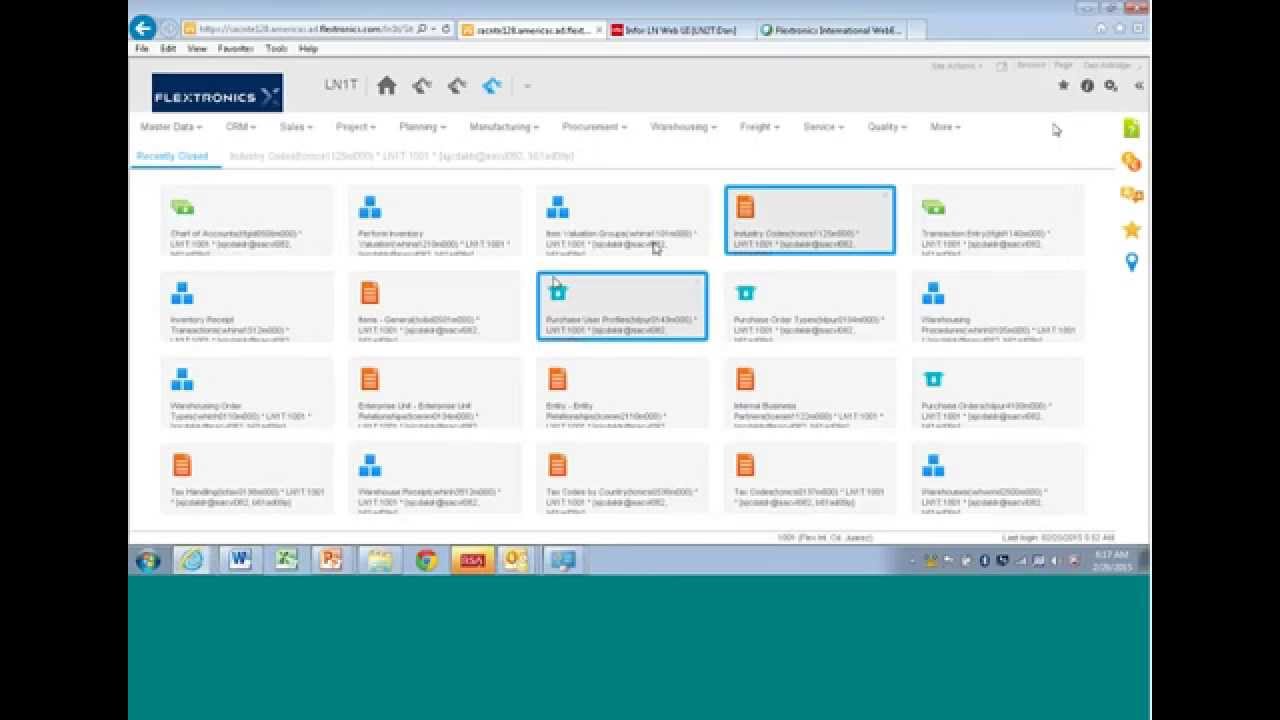
Task: Open Warehousing Procedures tile
Action: 998,306
